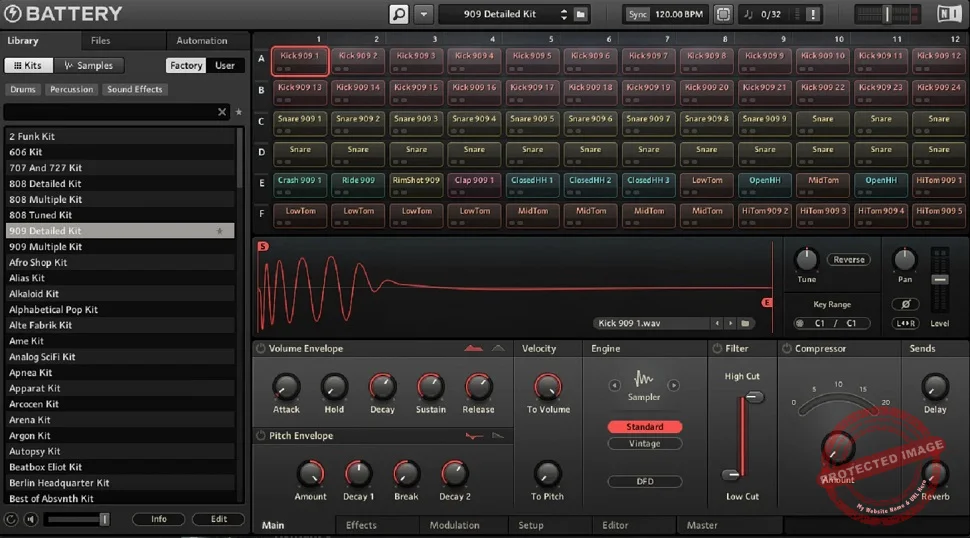This screenshot has height=538, width=970.
Task: Enable the Filter power button
Action: (x=717, y=349)
